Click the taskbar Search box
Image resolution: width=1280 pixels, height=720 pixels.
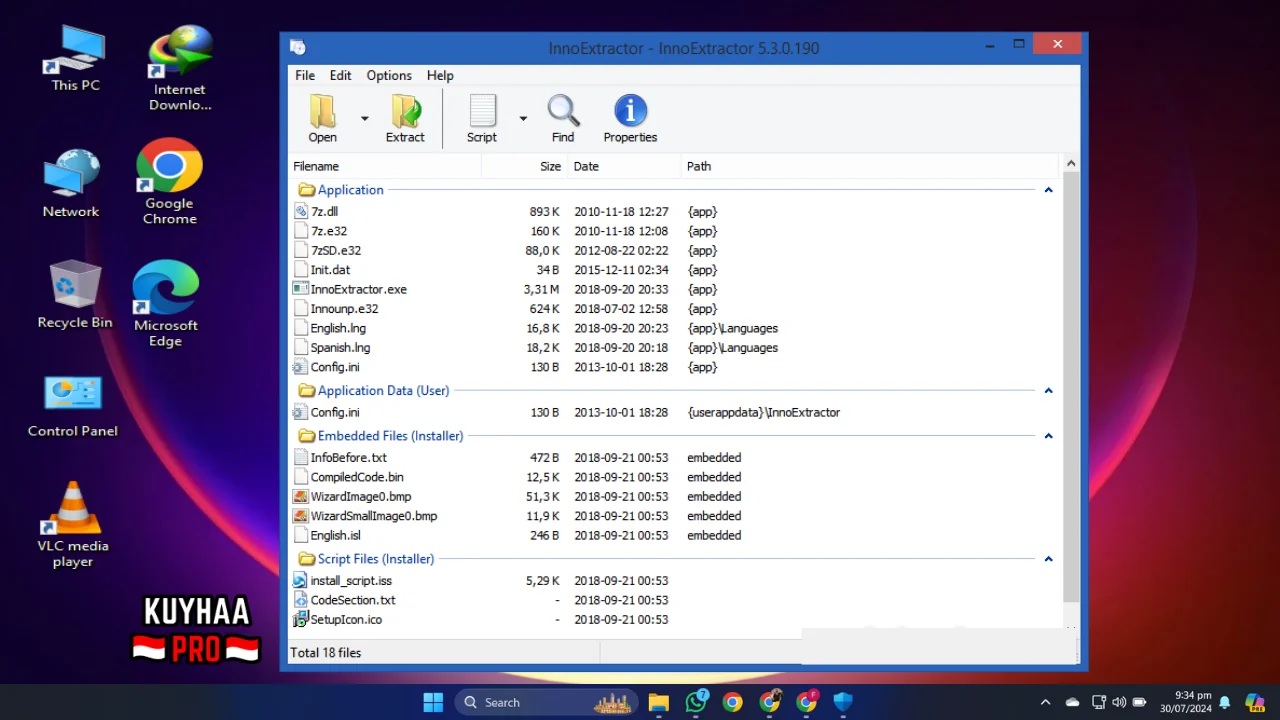click(548, 702)
